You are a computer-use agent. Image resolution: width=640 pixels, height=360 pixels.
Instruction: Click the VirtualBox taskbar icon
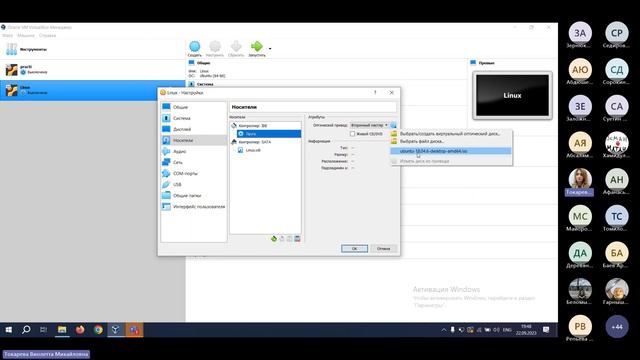tap(116, 330)
